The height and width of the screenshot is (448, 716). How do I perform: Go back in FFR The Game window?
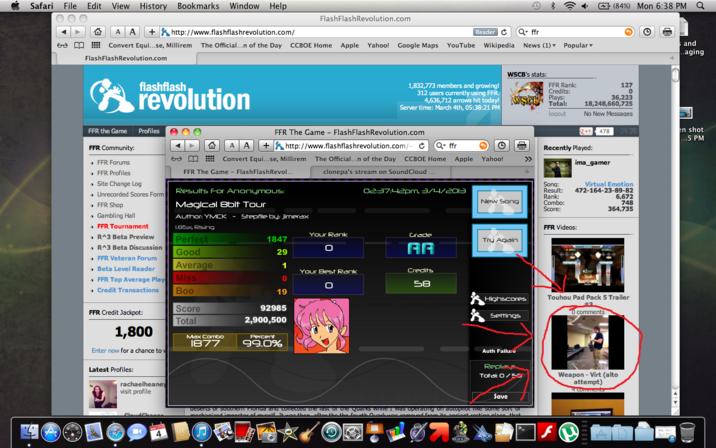[x=178, y=146]
